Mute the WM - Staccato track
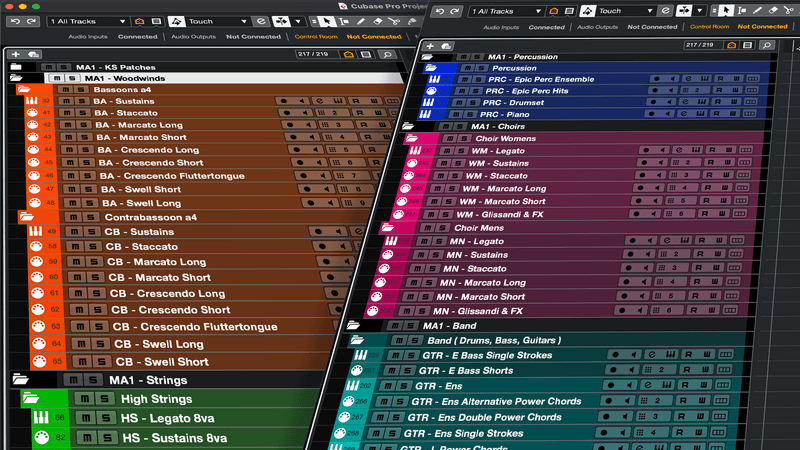This screenshot has height=450, width=800. [443, 176]
